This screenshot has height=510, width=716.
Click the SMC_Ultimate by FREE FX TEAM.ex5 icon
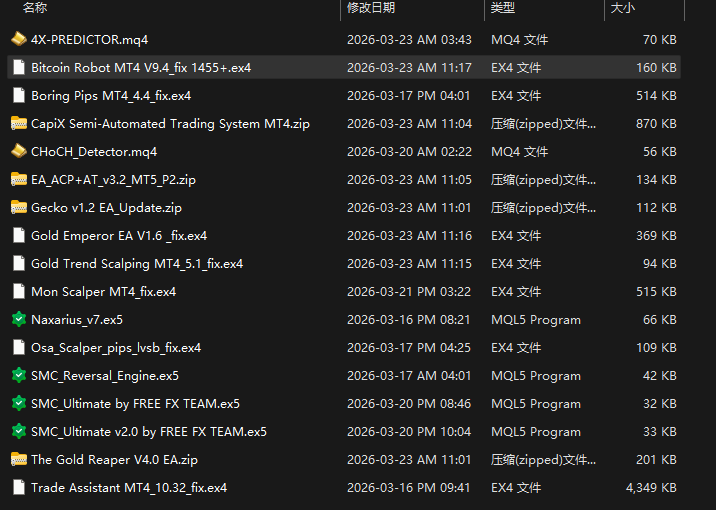pos(19,403)
